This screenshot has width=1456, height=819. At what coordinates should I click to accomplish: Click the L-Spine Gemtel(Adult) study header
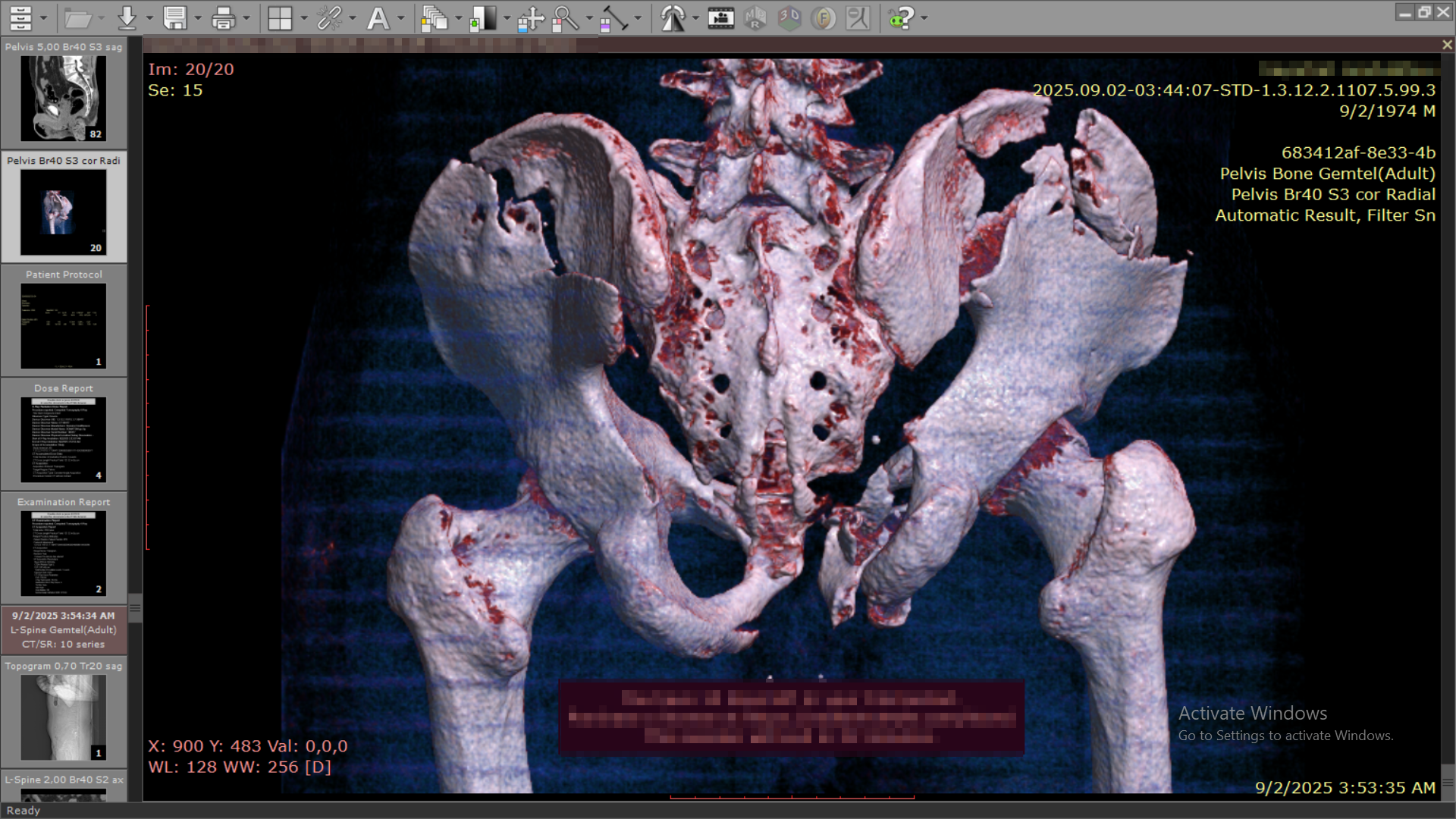click(64, 630)
